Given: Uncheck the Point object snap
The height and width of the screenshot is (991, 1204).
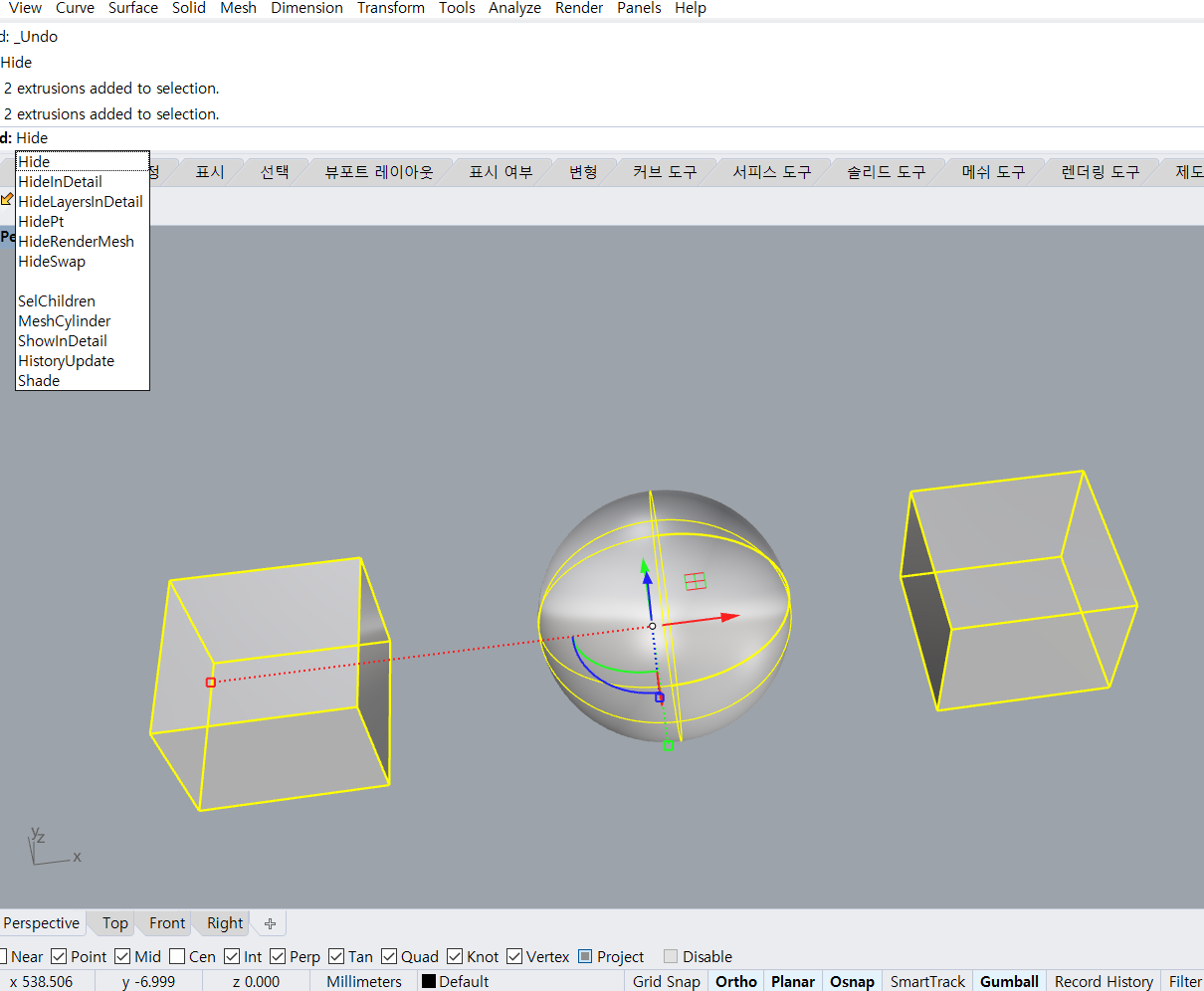Looking at the screenshot, I should pos(59,956).
